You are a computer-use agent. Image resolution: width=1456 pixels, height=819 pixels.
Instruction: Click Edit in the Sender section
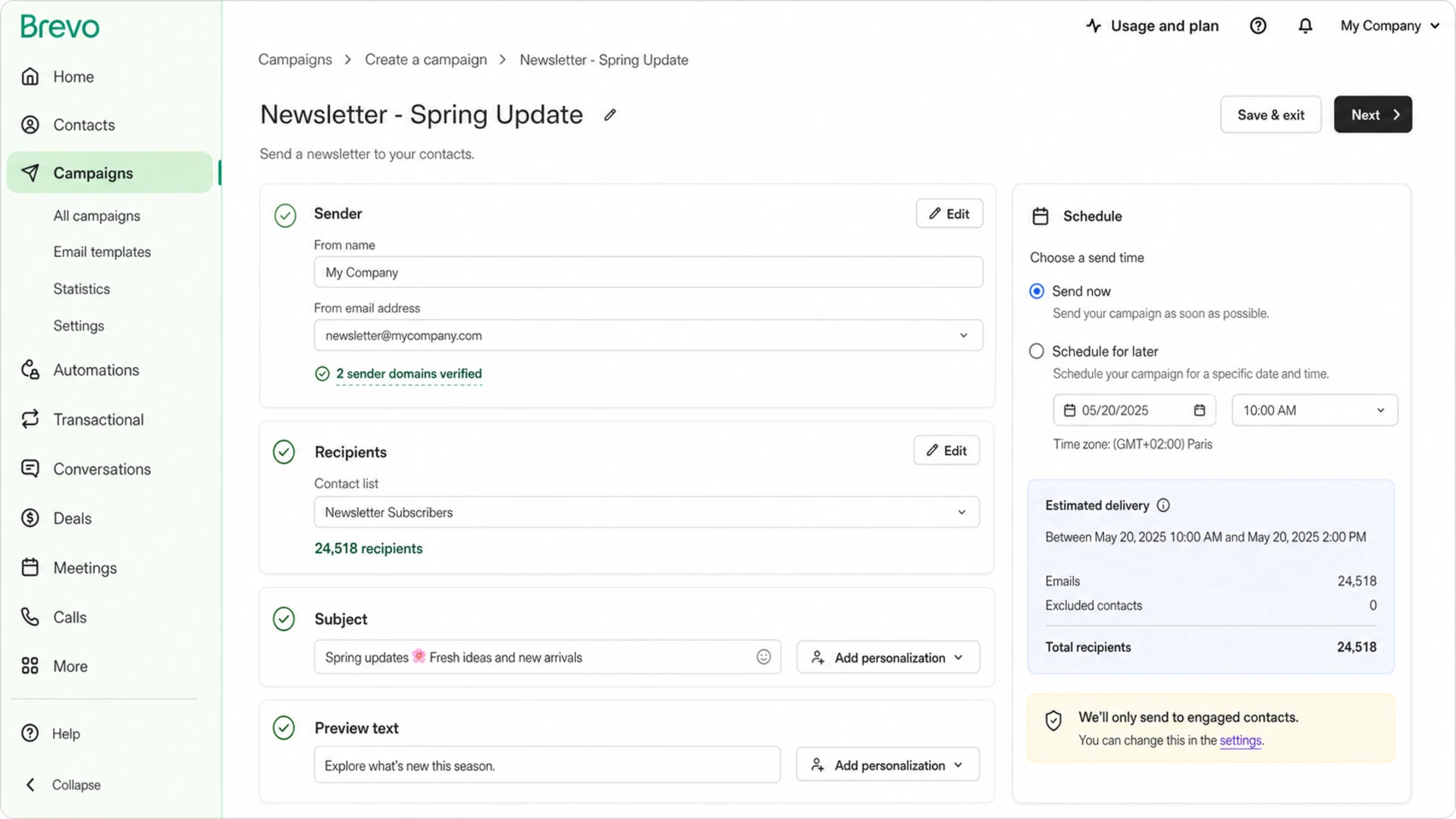[949, 214]
